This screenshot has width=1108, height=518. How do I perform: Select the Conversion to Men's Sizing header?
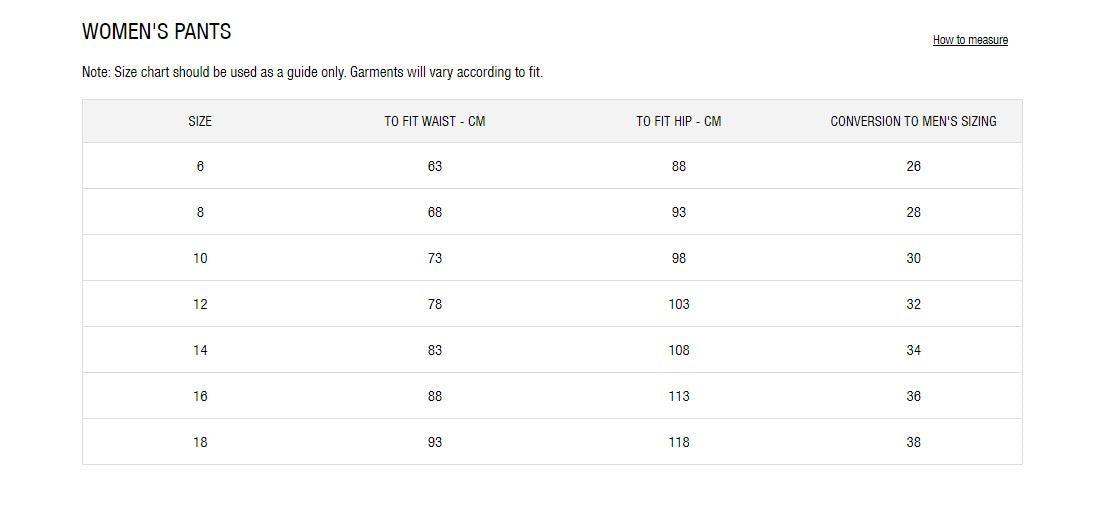[913, 121]
